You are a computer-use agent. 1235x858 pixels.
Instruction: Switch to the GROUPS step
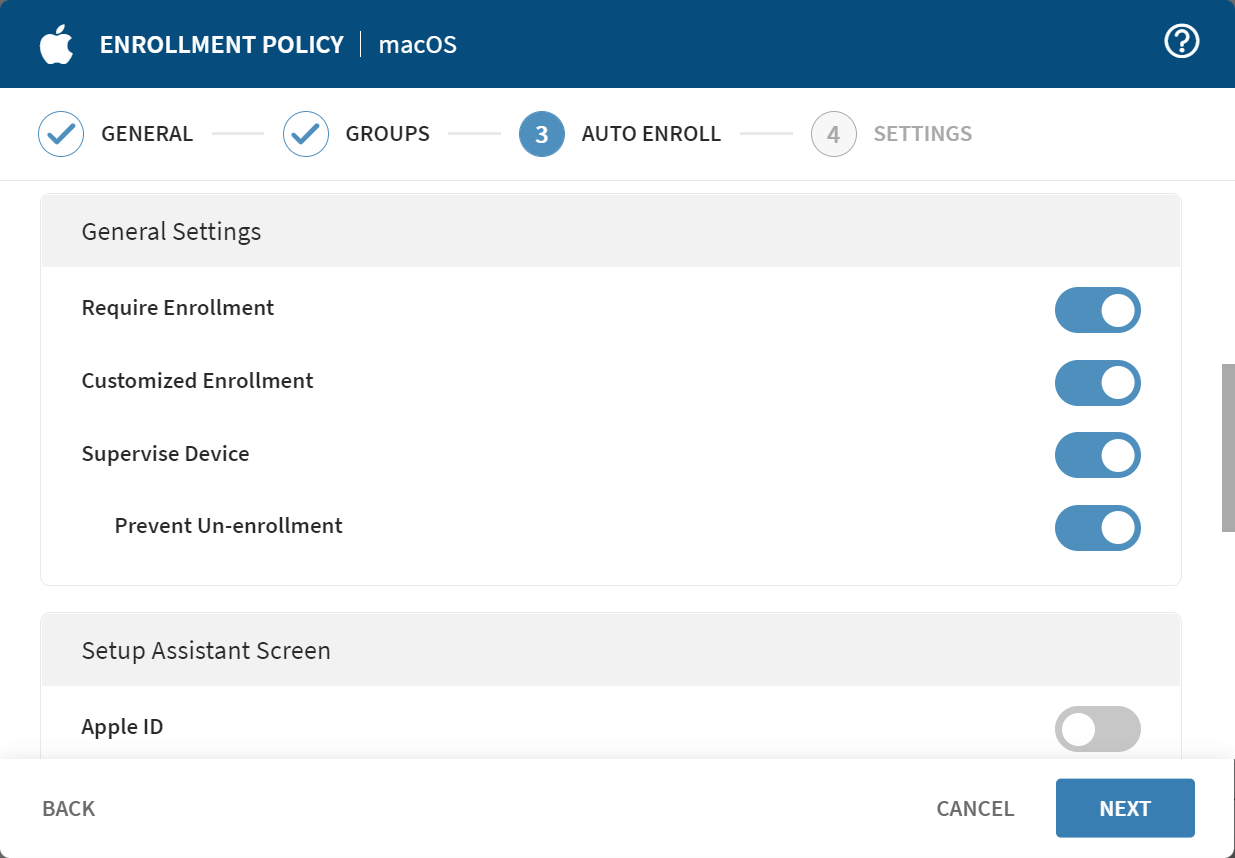(388, 133)
